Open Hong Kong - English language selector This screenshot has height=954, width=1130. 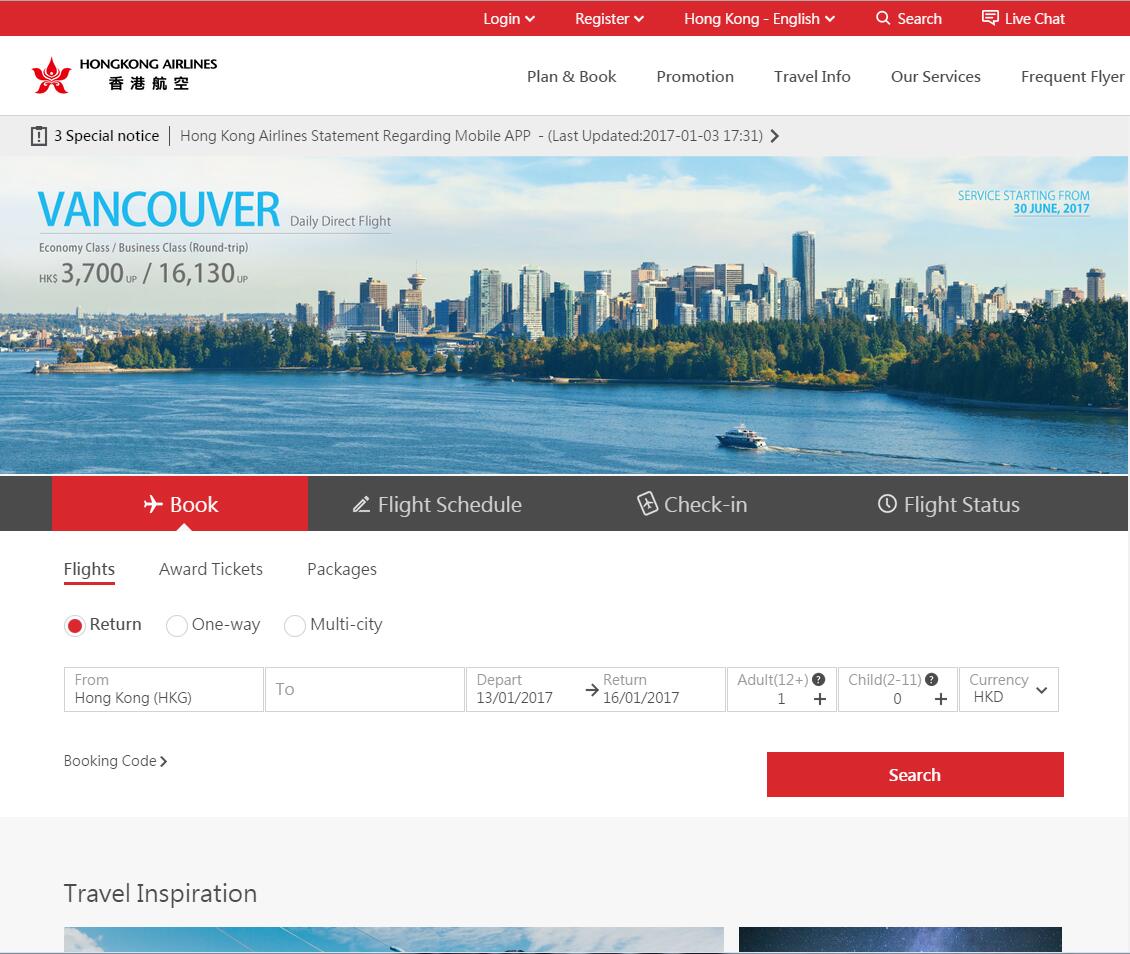pos(759,19)
